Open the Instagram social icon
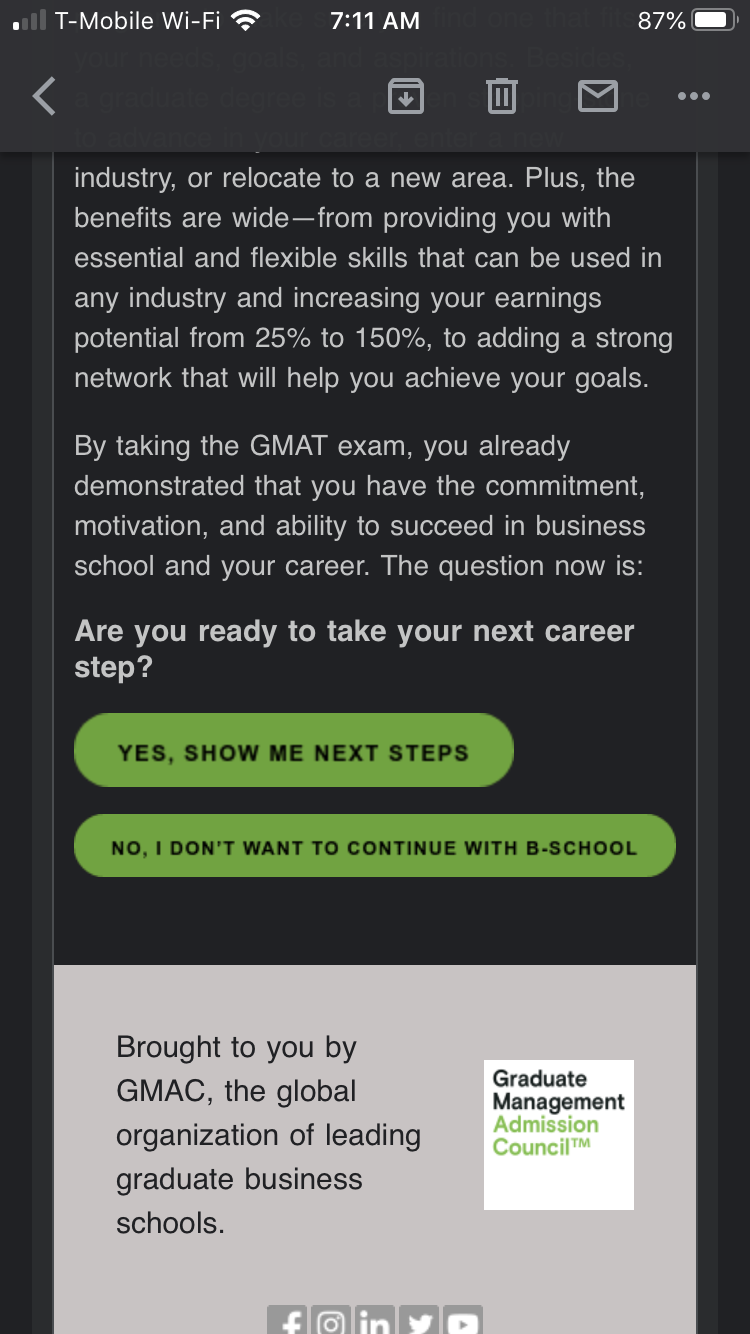Screen dimensions: 750x1334 click(331, 1322)
